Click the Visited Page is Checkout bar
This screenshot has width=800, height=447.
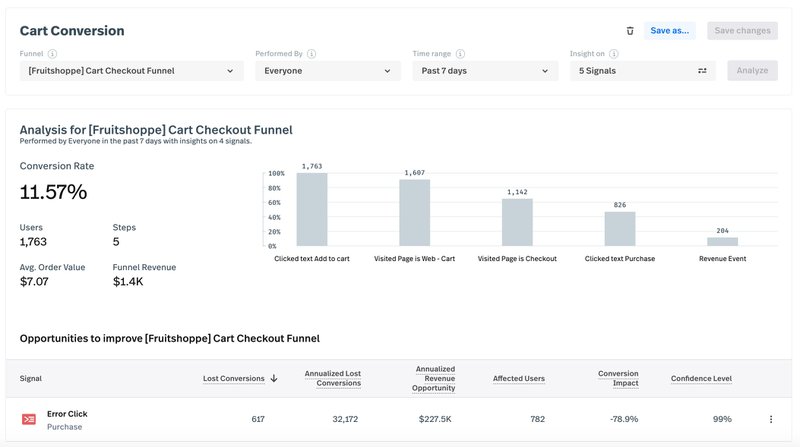click(x=517, y=222)
